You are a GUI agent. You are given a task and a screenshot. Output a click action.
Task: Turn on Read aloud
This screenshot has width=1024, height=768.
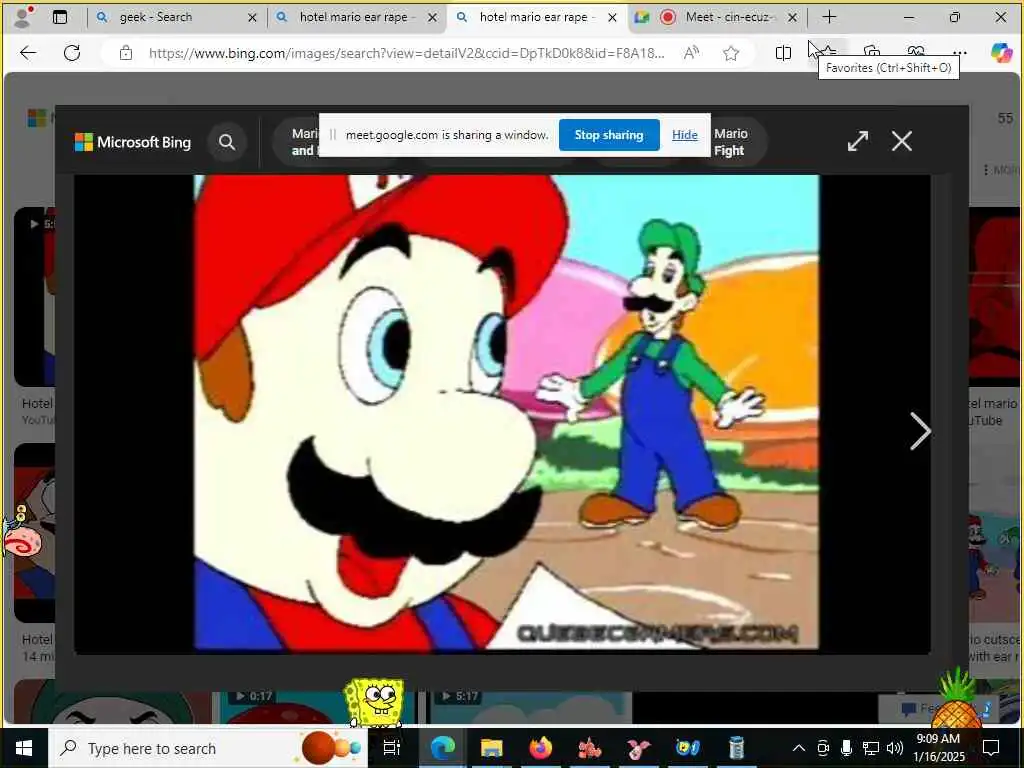pos(691,53)
